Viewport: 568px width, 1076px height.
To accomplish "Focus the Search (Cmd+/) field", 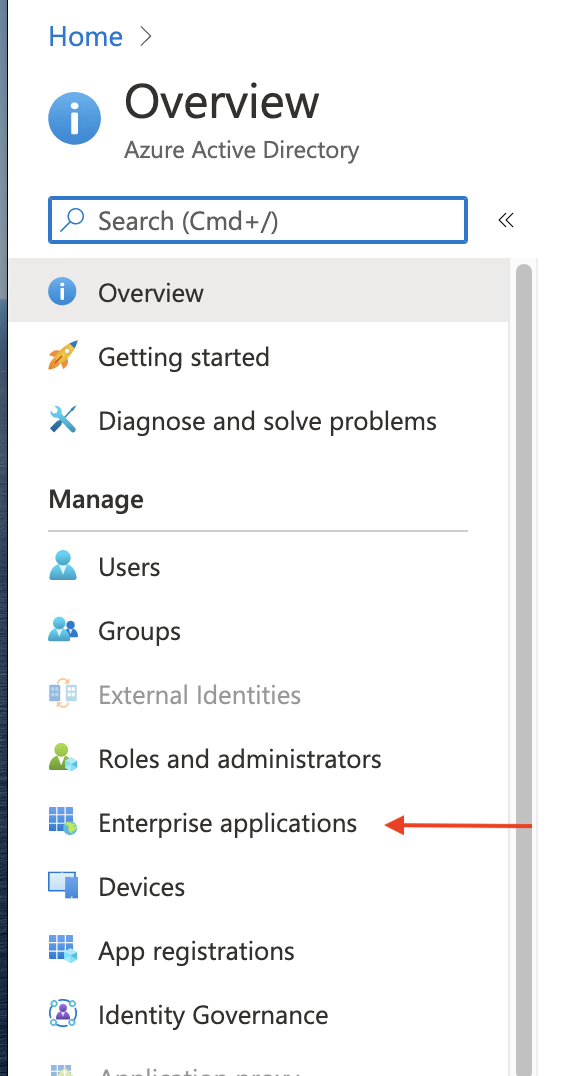I will (258, 220).
